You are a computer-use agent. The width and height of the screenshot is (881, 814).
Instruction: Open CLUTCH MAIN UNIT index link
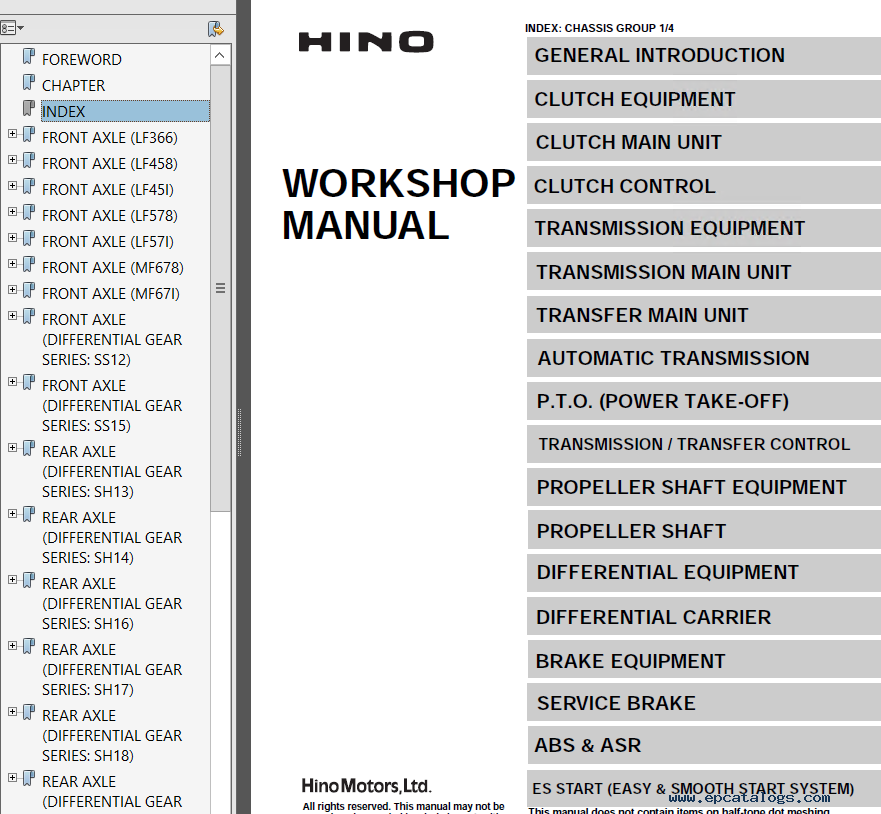click(703, 143)
